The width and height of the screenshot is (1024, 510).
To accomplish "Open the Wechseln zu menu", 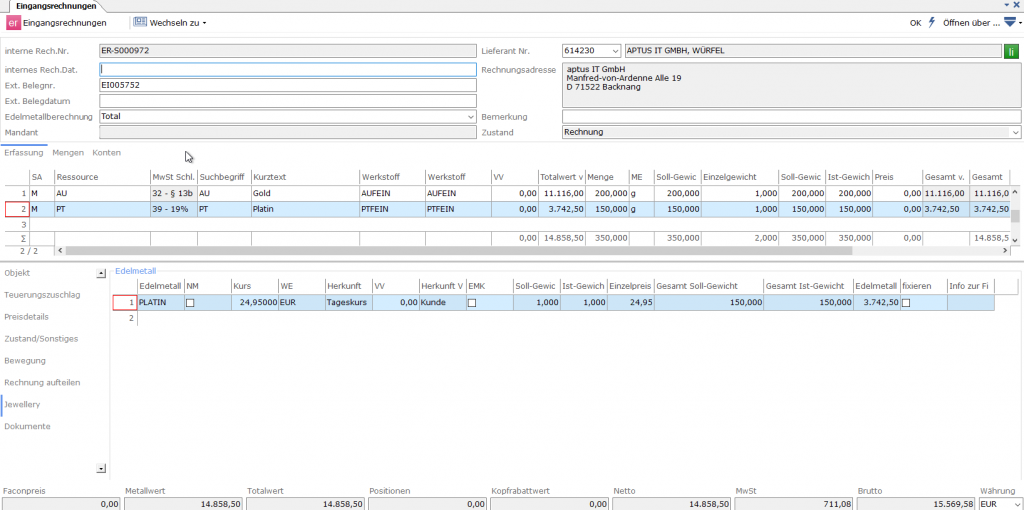I will coord(178,23).
